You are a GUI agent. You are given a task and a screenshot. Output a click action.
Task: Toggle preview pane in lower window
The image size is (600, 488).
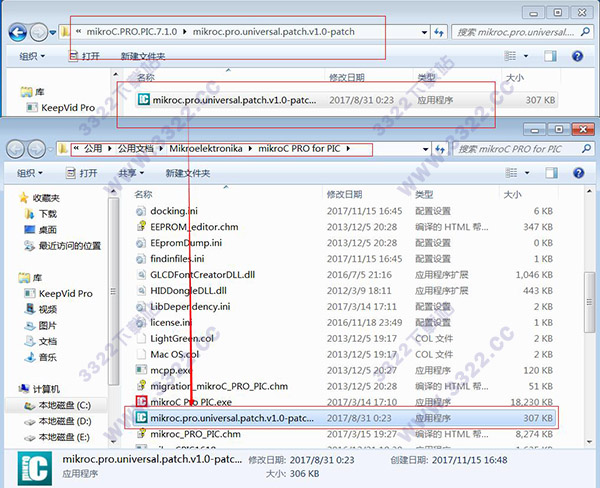click(551, 173)
